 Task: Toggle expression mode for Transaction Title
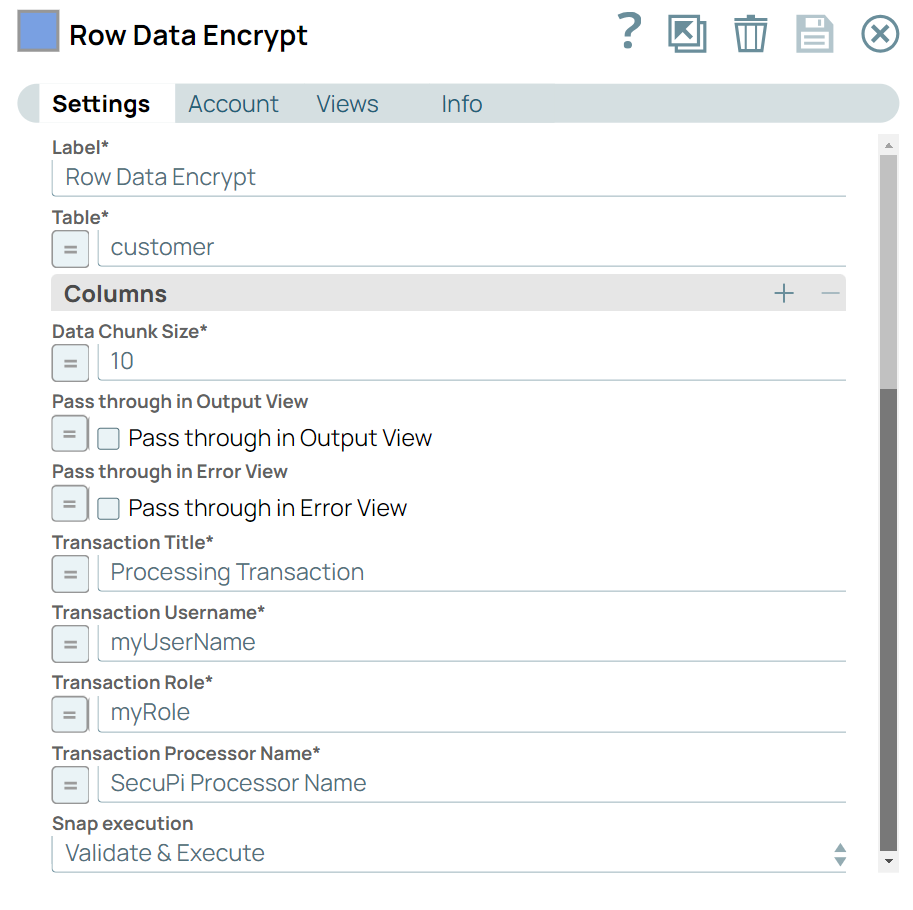coord(70,573)
